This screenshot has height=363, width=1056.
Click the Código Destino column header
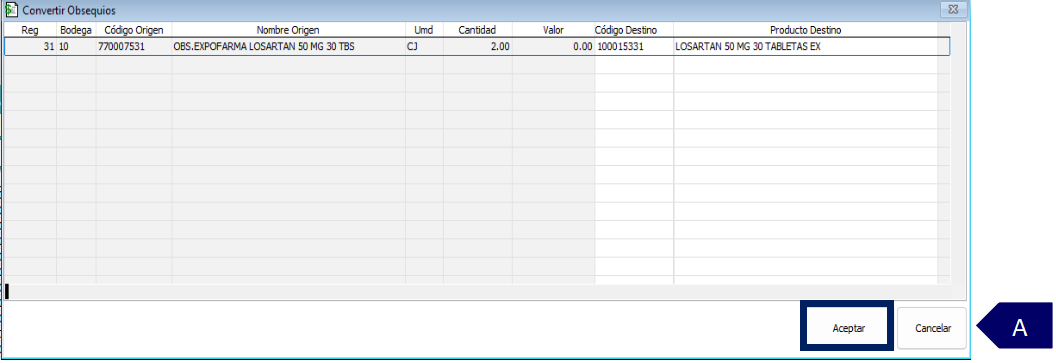634,30
